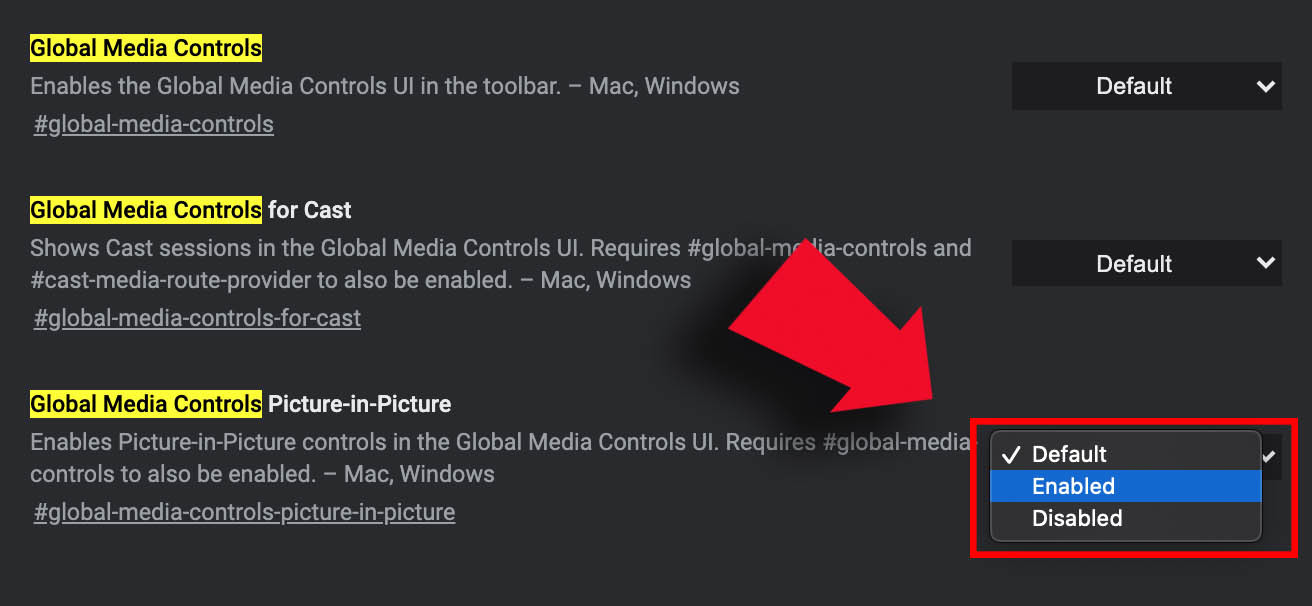Open the Global Media Controls Default dropdown
Image resolution: width=1312 pixels, height=606 pixels.
1147,86
